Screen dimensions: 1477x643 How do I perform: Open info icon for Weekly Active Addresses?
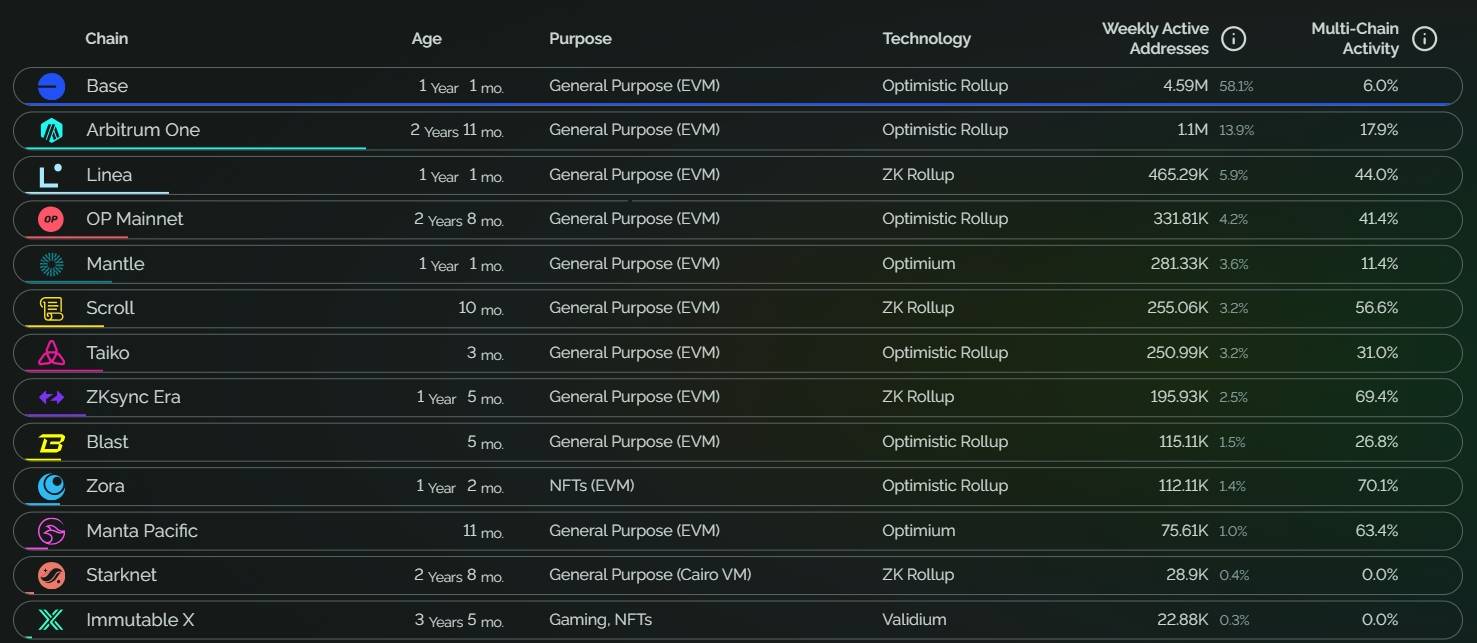tap(1235, 39)
